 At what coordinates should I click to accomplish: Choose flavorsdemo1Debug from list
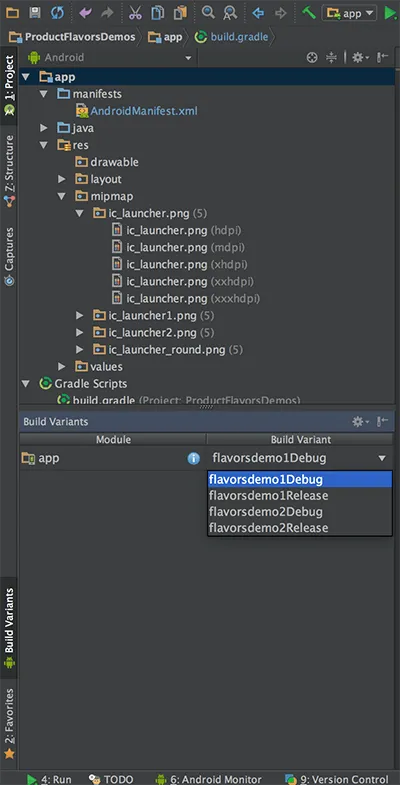(299, 480)
